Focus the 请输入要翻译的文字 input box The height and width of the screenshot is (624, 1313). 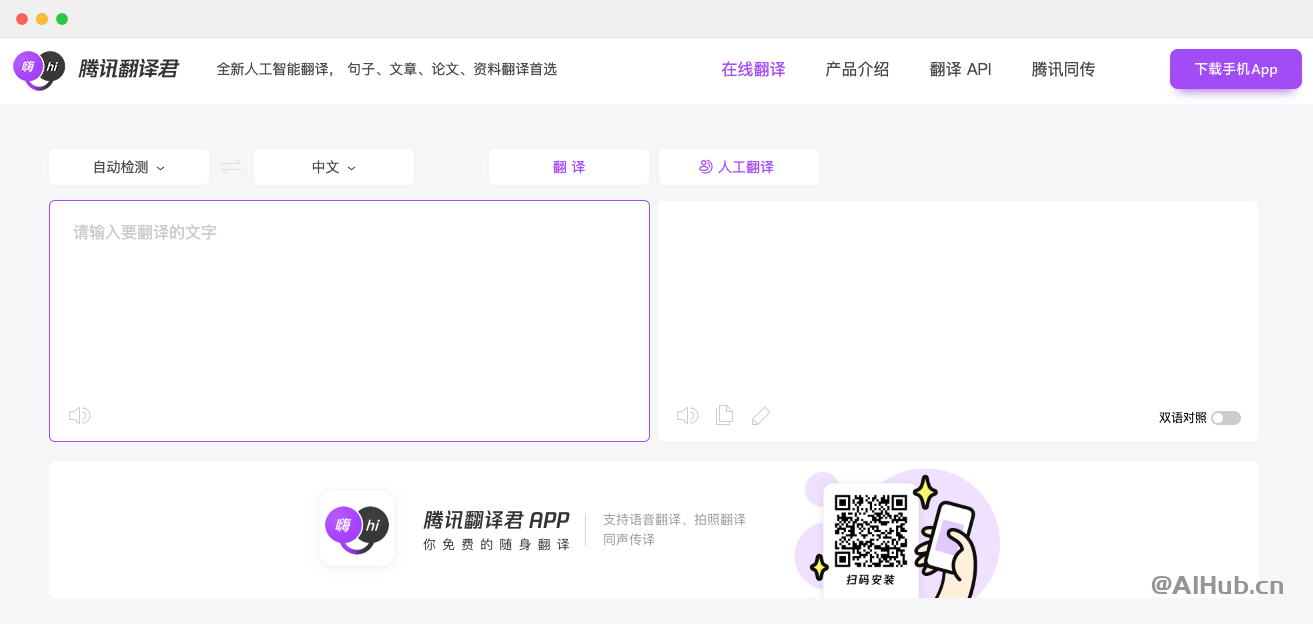[x=349, y=321]
